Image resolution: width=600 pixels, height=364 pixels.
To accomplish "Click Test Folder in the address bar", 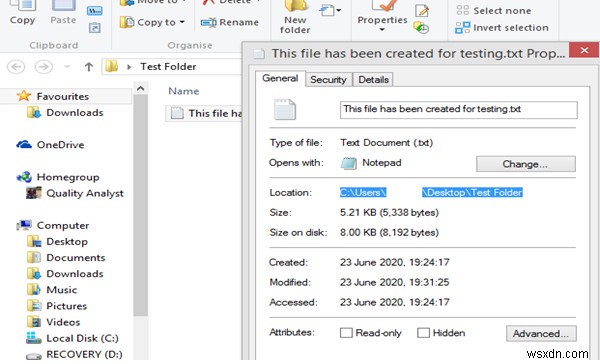I will 168,67.
